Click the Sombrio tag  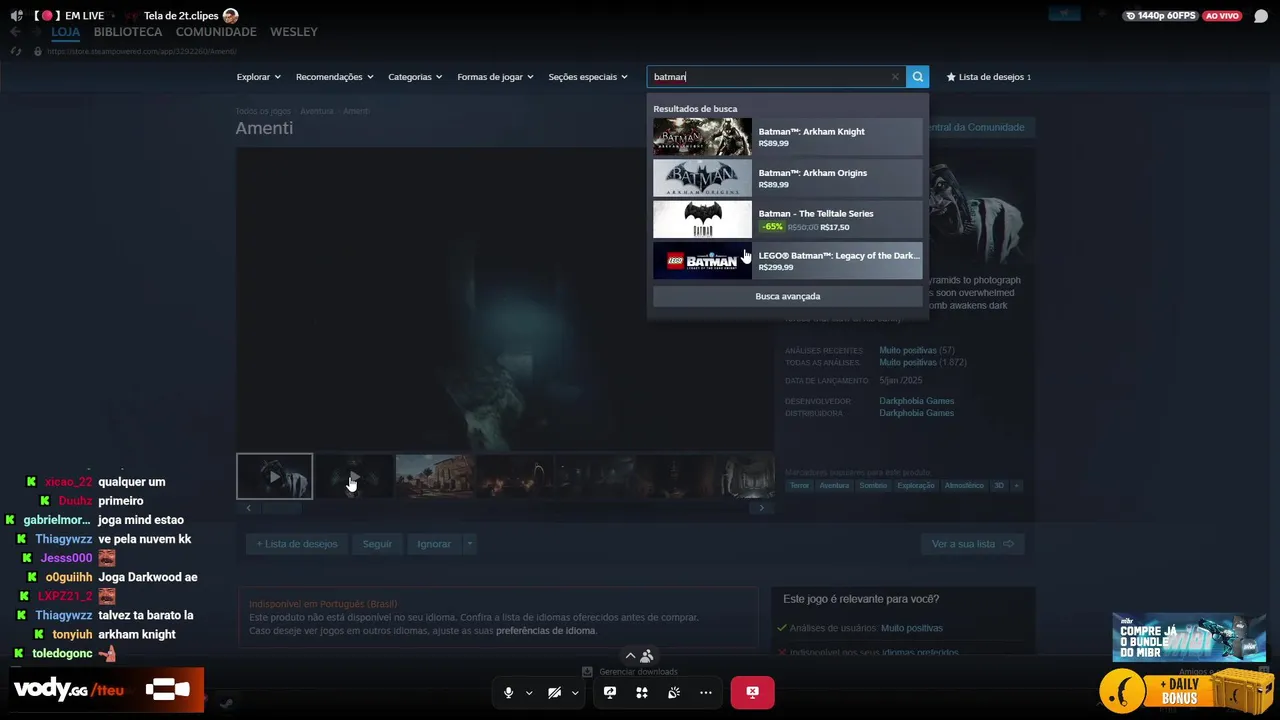coord(873,485)
